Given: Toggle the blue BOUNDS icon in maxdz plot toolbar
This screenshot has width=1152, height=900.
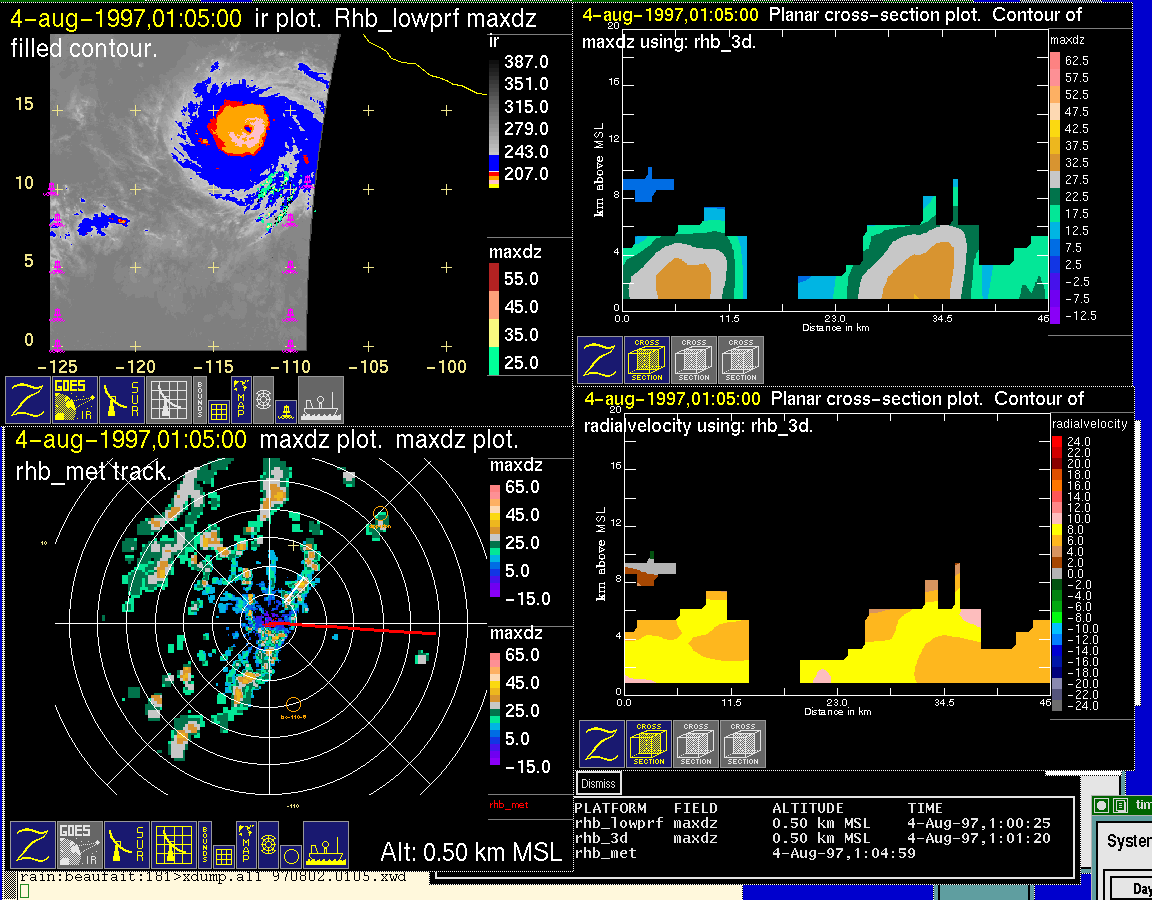Looking at the screenshot, I should click(x=205, y=845).
